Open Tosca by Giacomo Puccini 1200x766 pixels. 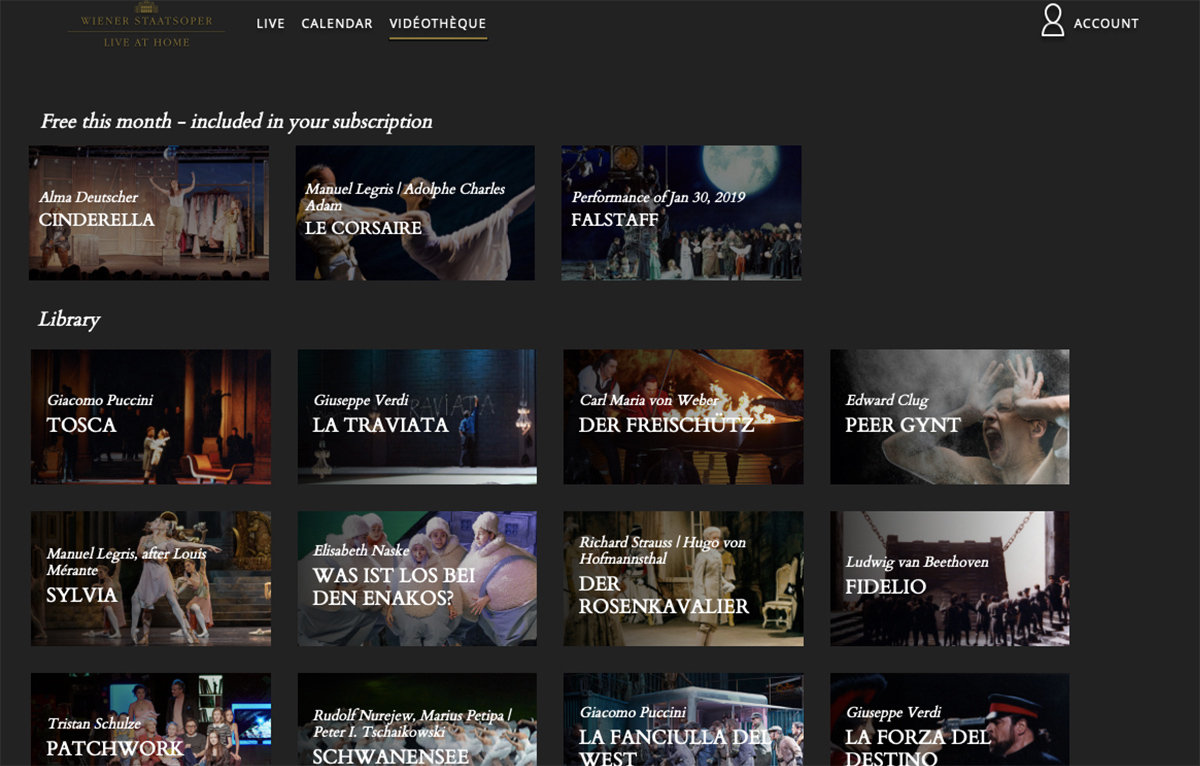[151, 417]
